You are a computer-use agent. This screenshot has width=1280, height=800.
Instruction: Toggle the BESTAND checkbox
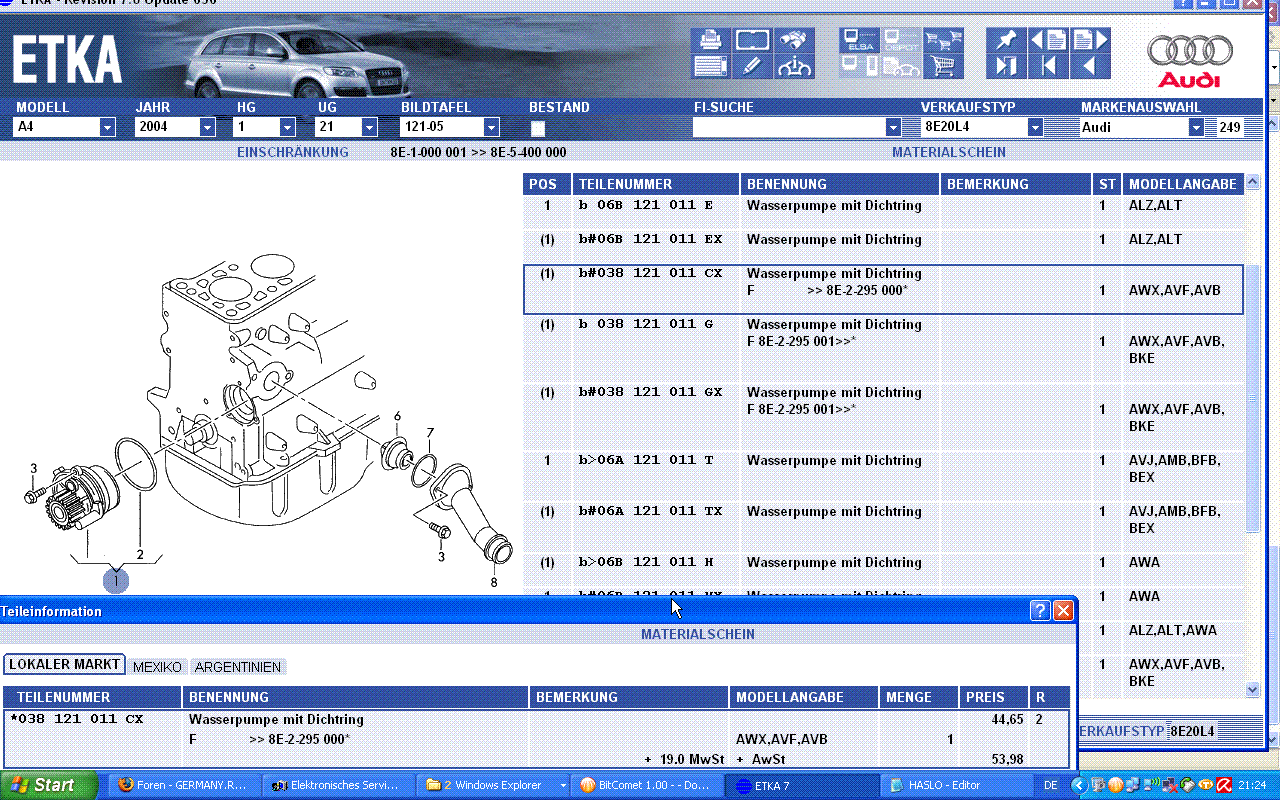(x=538, y=128)
